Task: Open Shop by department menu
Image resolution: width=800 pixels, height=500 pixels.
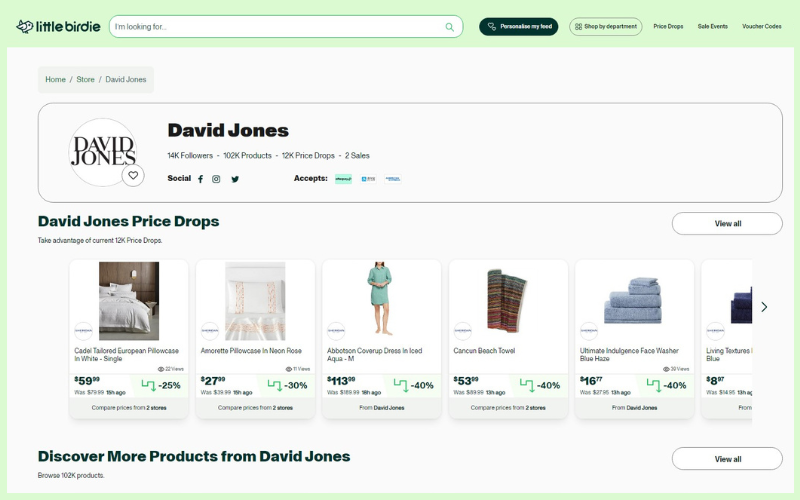Action: (x=606, y=27)
